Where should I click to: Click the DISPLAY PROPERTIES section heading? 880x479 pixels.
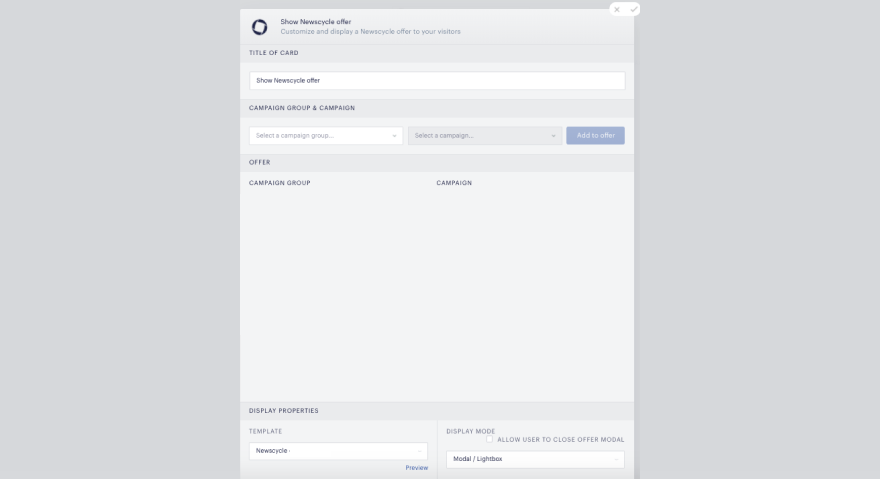(283, 410)
